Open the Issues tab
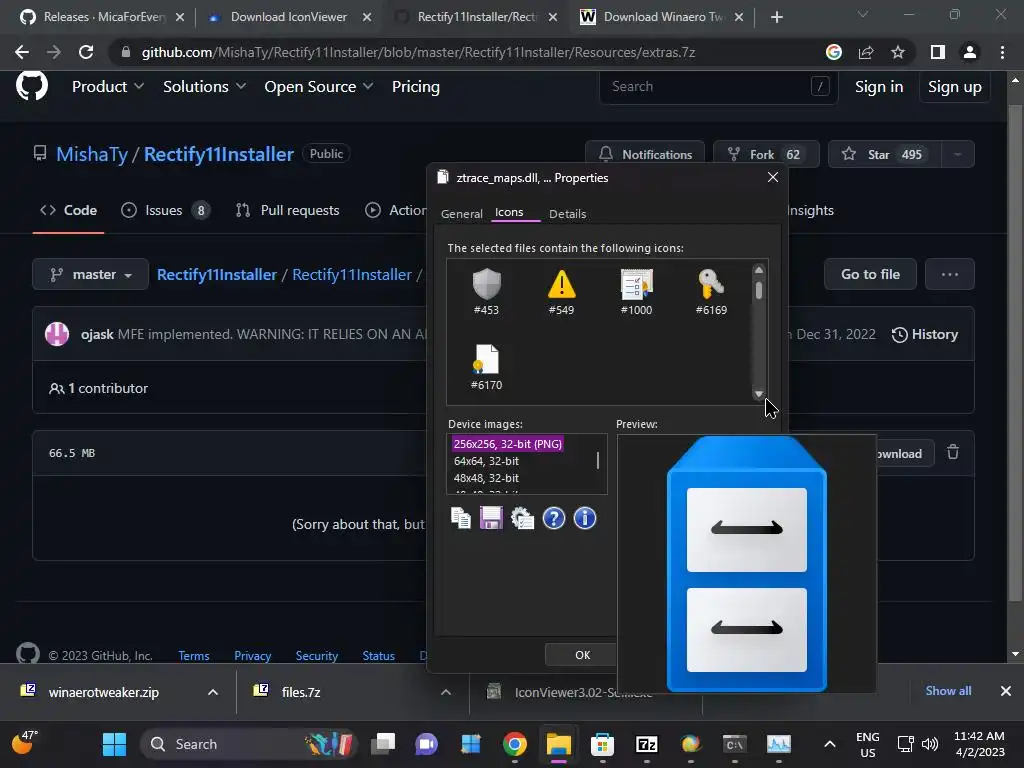 (165, 210)
